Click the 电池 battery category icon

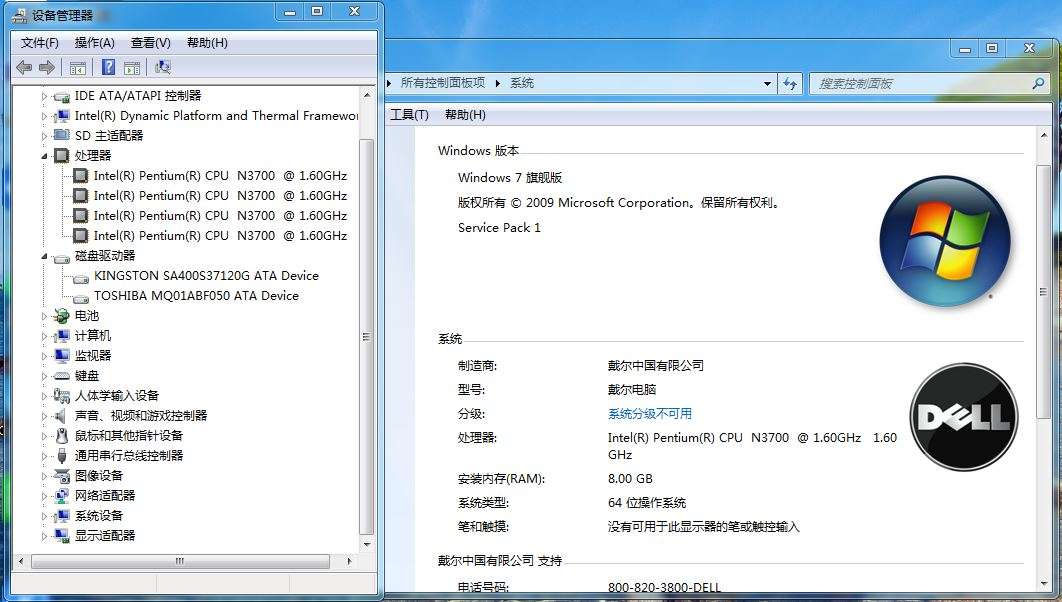coord(62,316)
